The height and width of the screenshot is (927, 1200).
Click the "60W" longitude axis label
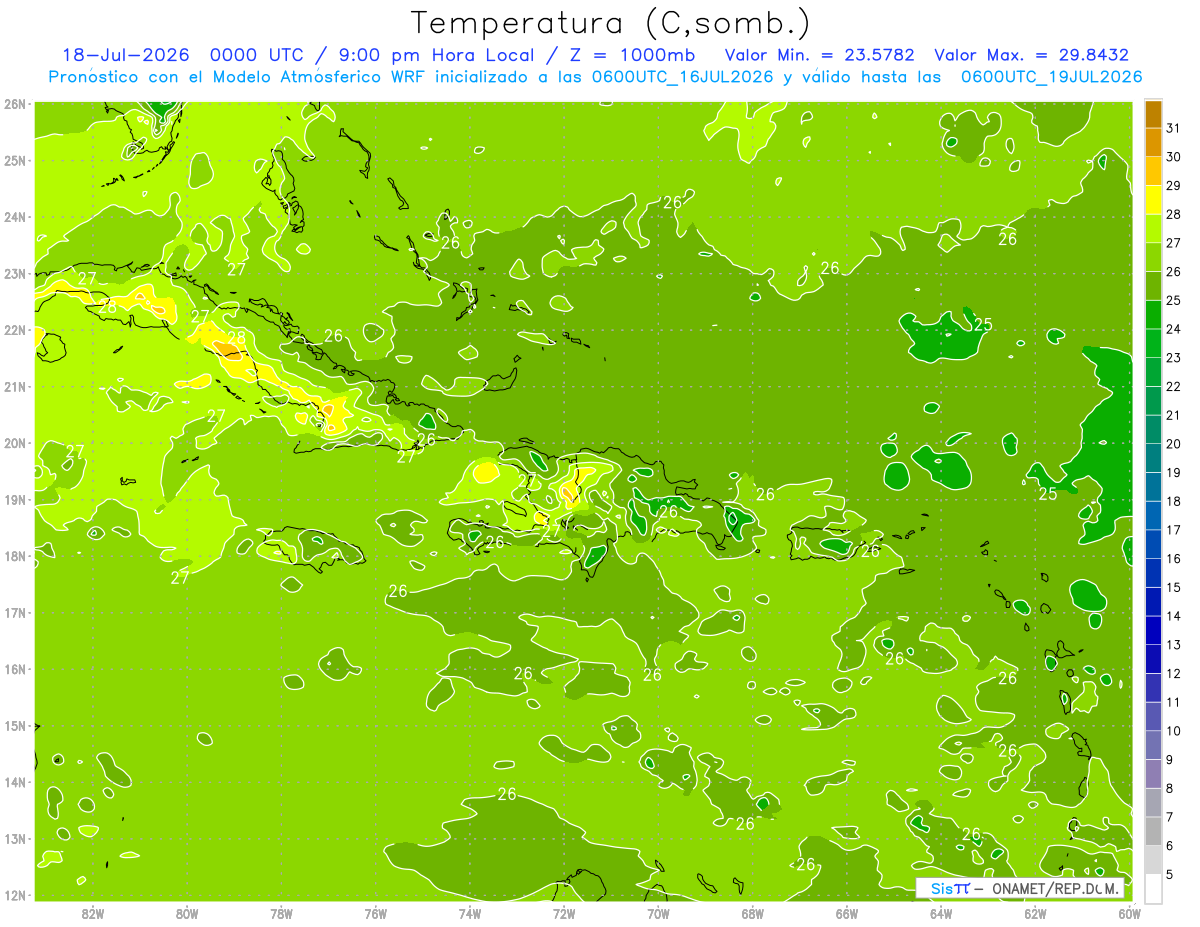[x=1129, y=913]
